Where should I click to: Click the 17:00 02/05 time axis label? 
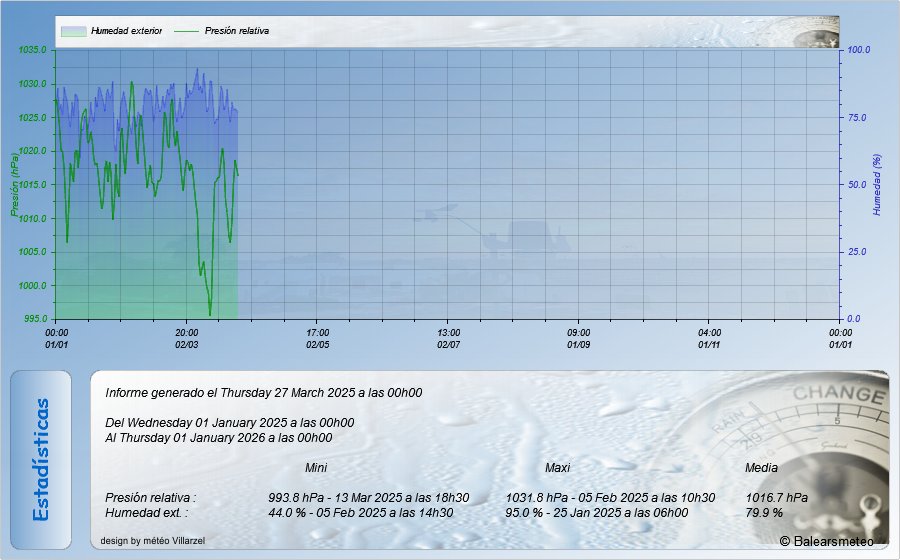tap(317, 339)
